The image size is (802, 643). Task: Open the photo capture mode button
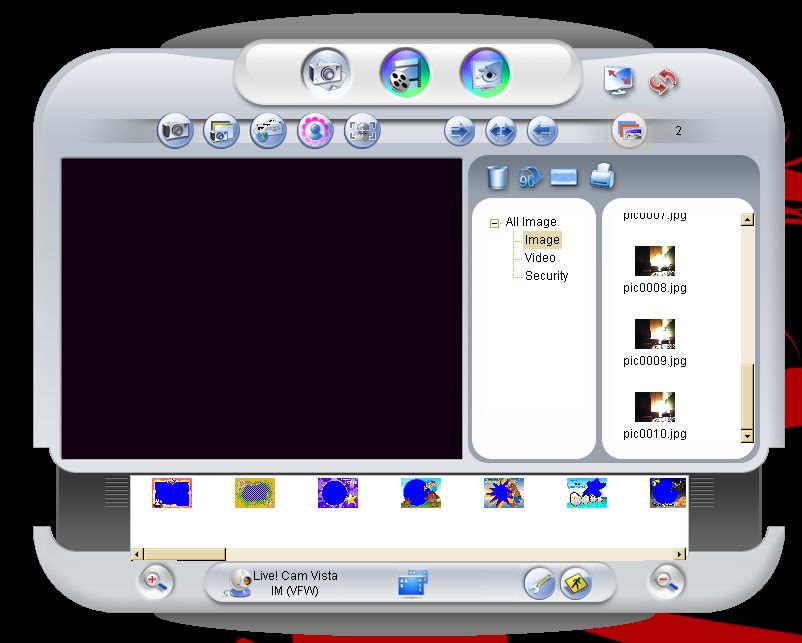[326, 73]
